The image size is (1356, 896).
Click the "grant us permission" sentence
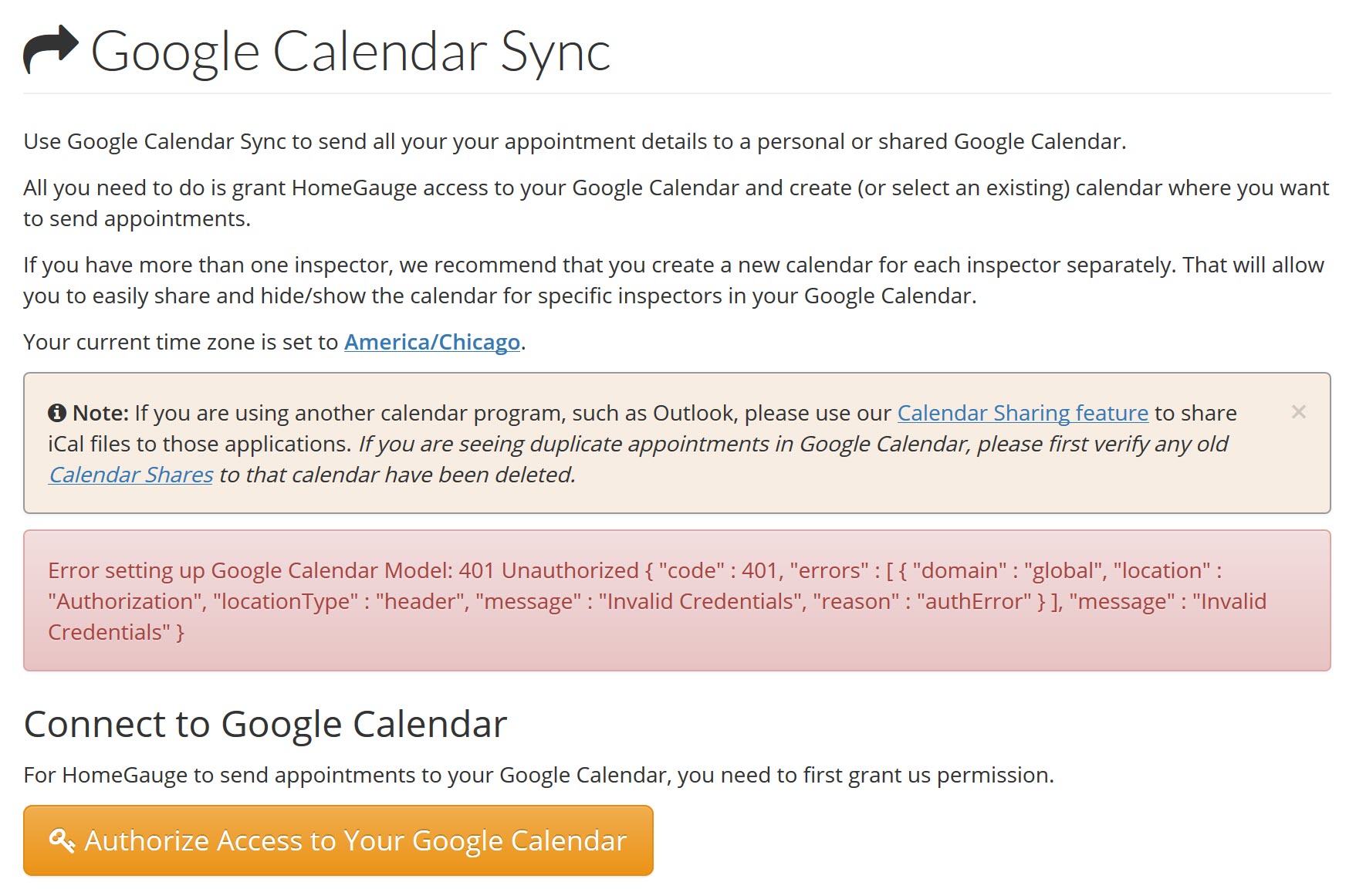click(x=538, y=775)
